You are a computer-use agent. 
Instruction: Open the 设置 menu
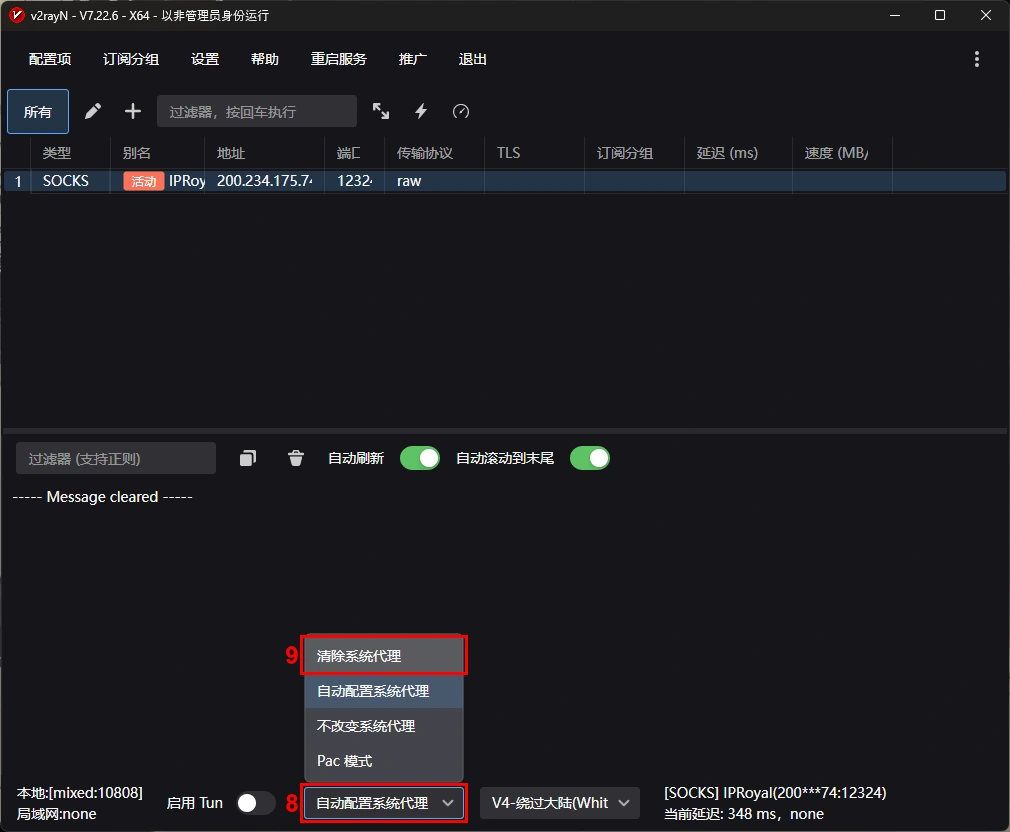tap(205, 59)
